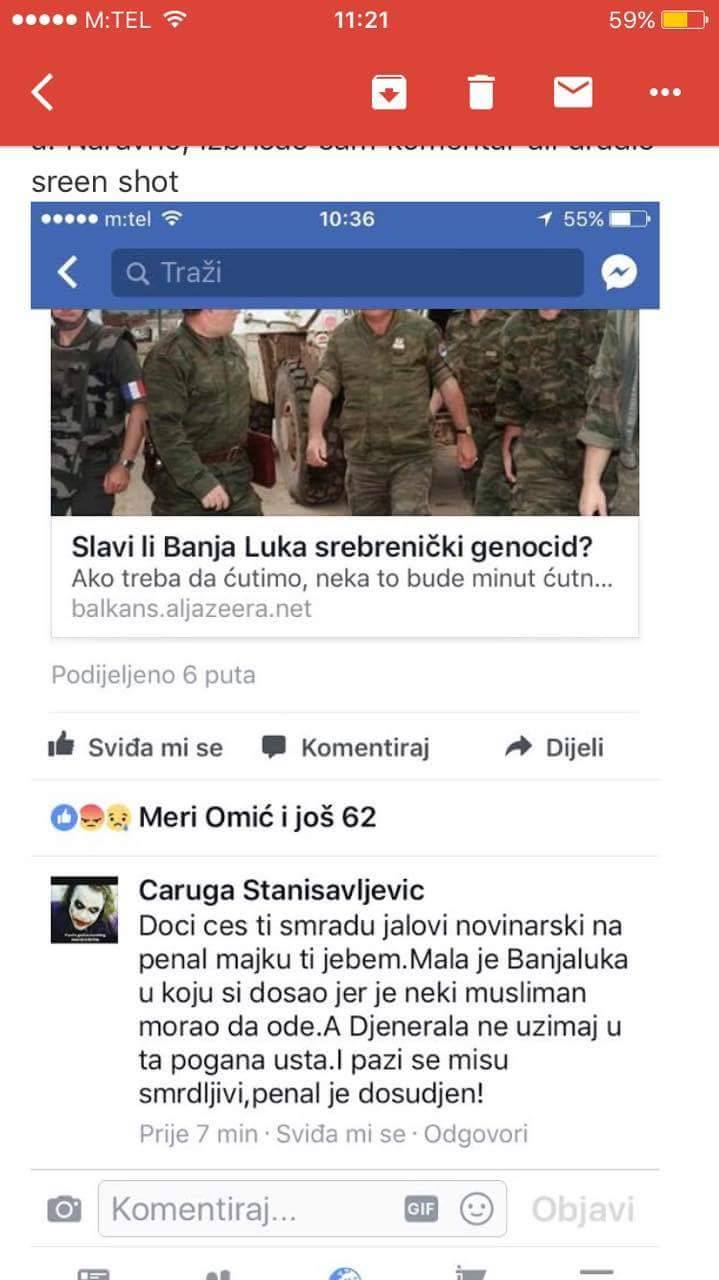Open Messenger from the chat bubble icon
This screenshot has height=1280, width=719.
(x=620, y=273)
